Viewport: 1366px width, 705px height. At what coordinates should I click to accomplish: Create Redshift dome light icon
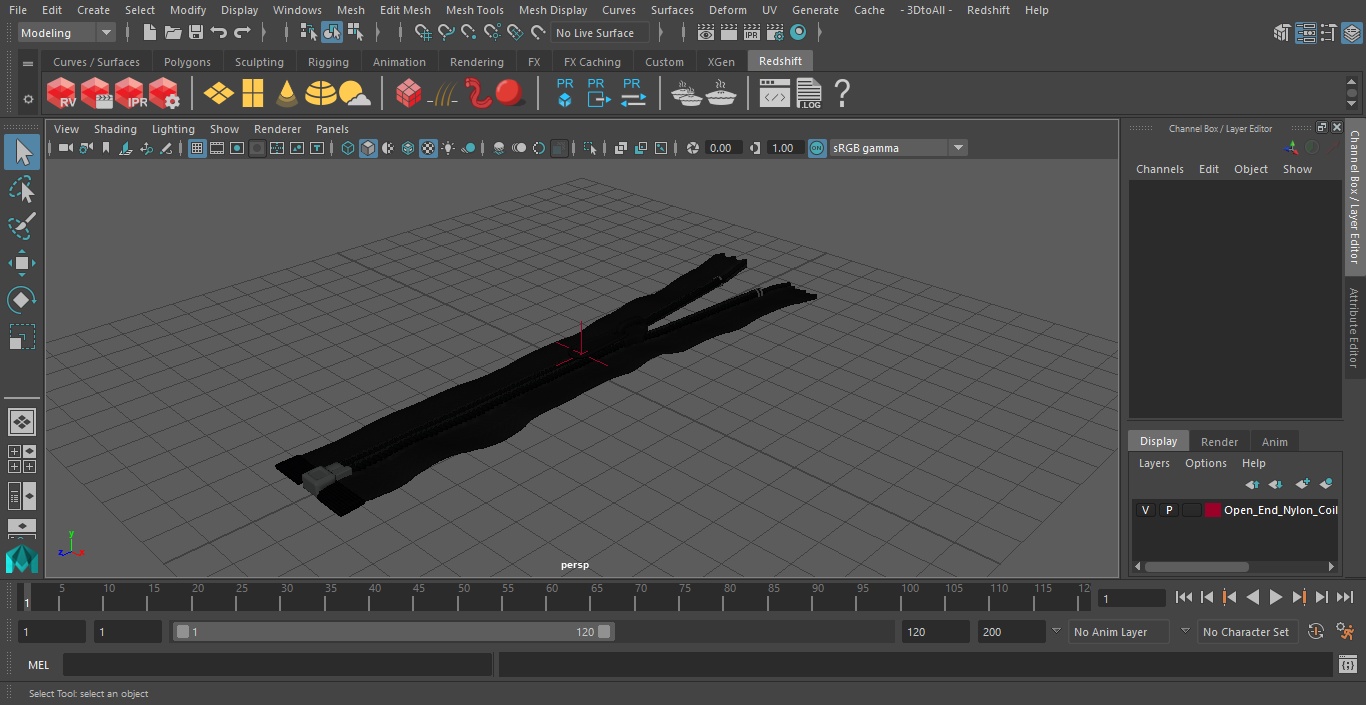click(x=321, y=94)
